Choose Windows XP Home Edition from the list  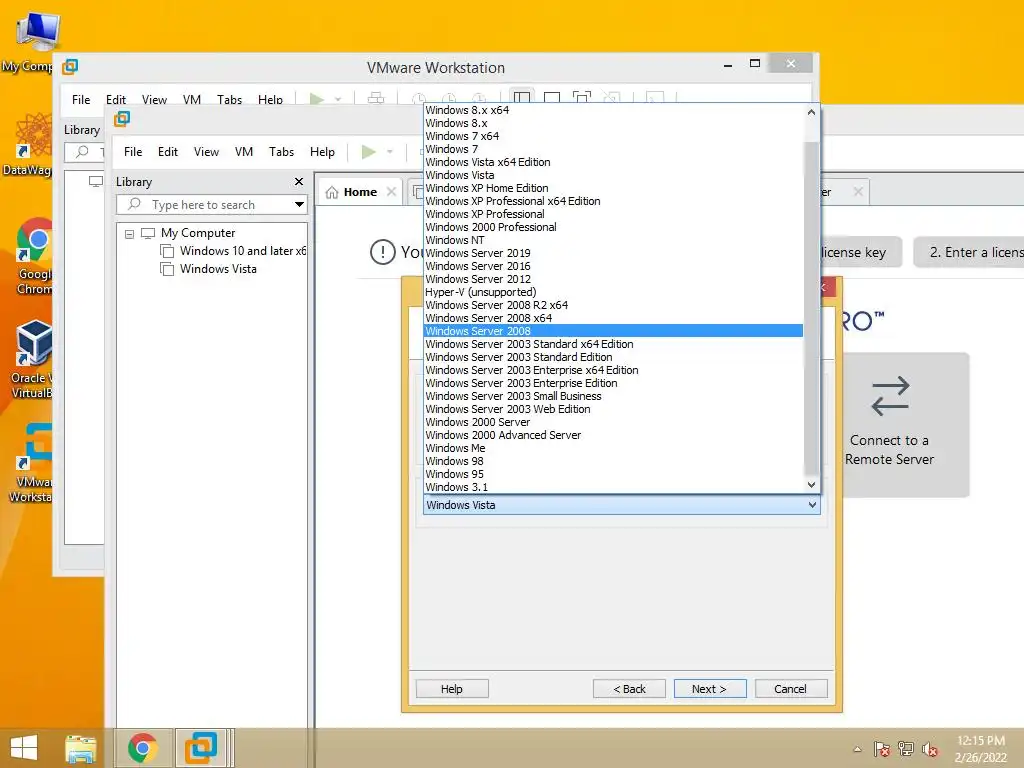tap(613, 188)
